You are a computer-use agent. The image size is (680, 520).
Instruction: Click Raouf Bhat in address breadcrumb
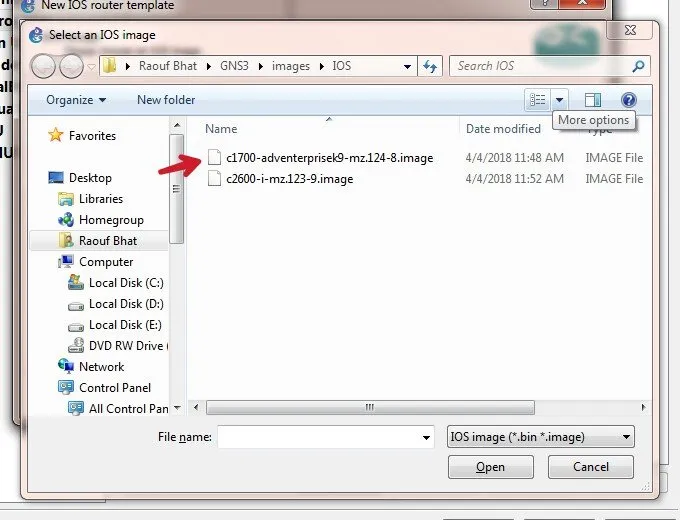tap(168, 66)
